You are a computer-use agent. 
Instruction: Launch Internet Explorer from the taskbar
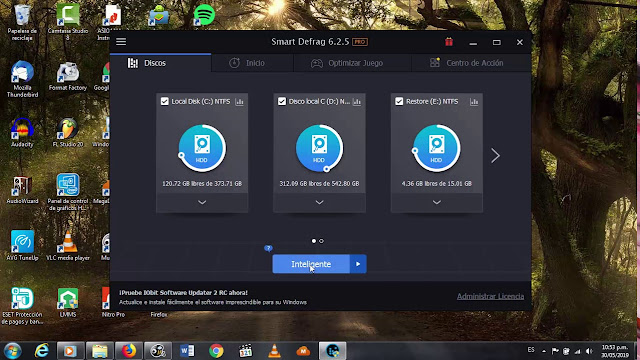click(42, 351)
